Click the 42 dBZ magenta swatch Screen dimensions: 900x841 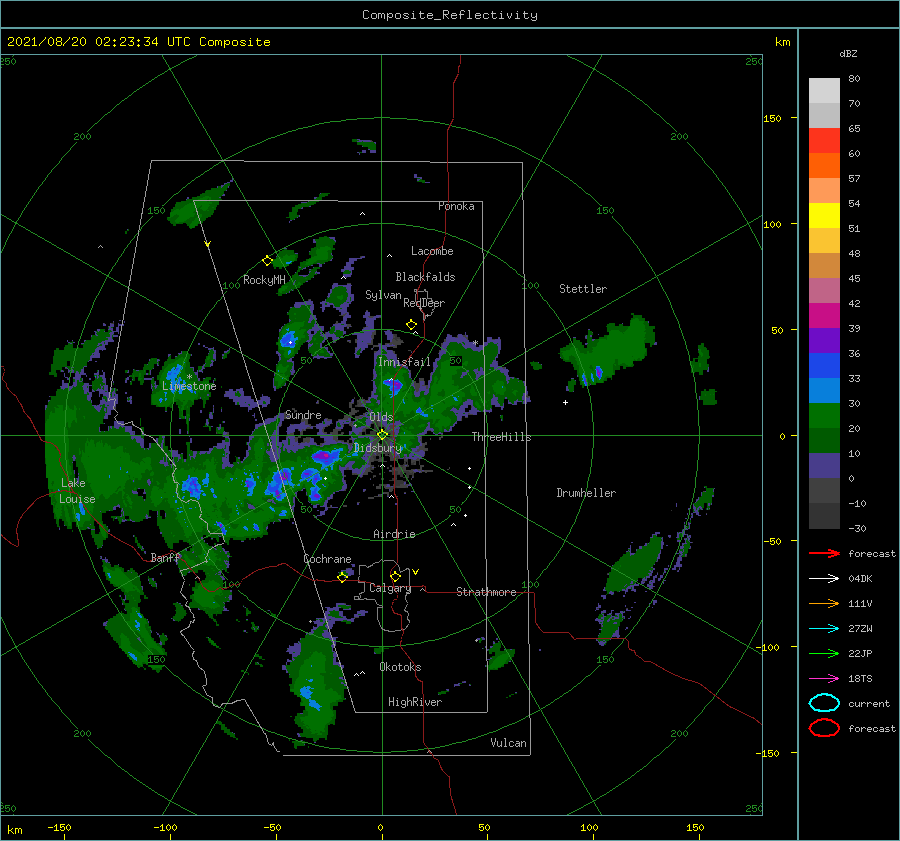click(824, 315)
